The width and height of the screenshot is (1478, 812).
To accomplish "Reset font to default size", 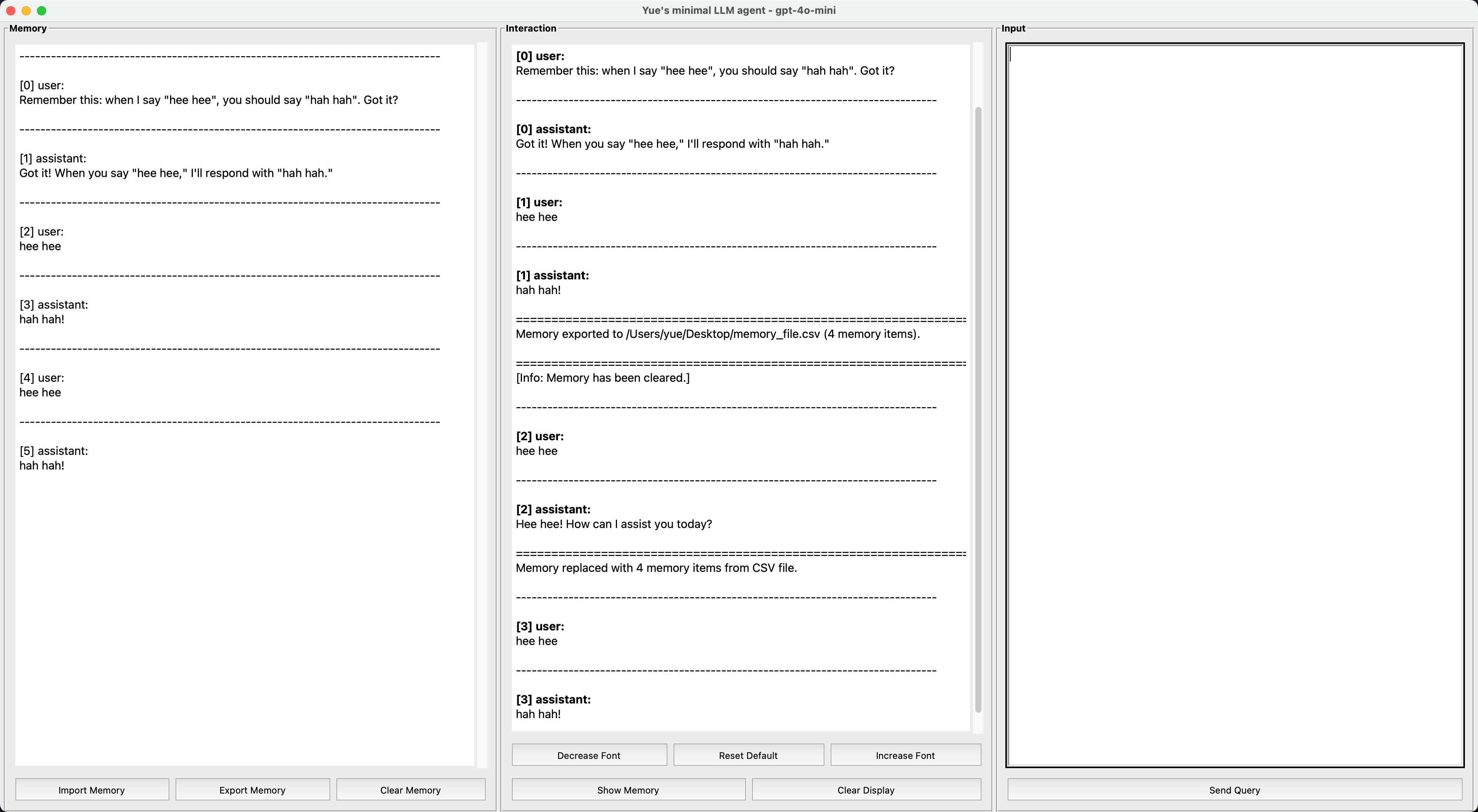I will [x=748, y=755].
